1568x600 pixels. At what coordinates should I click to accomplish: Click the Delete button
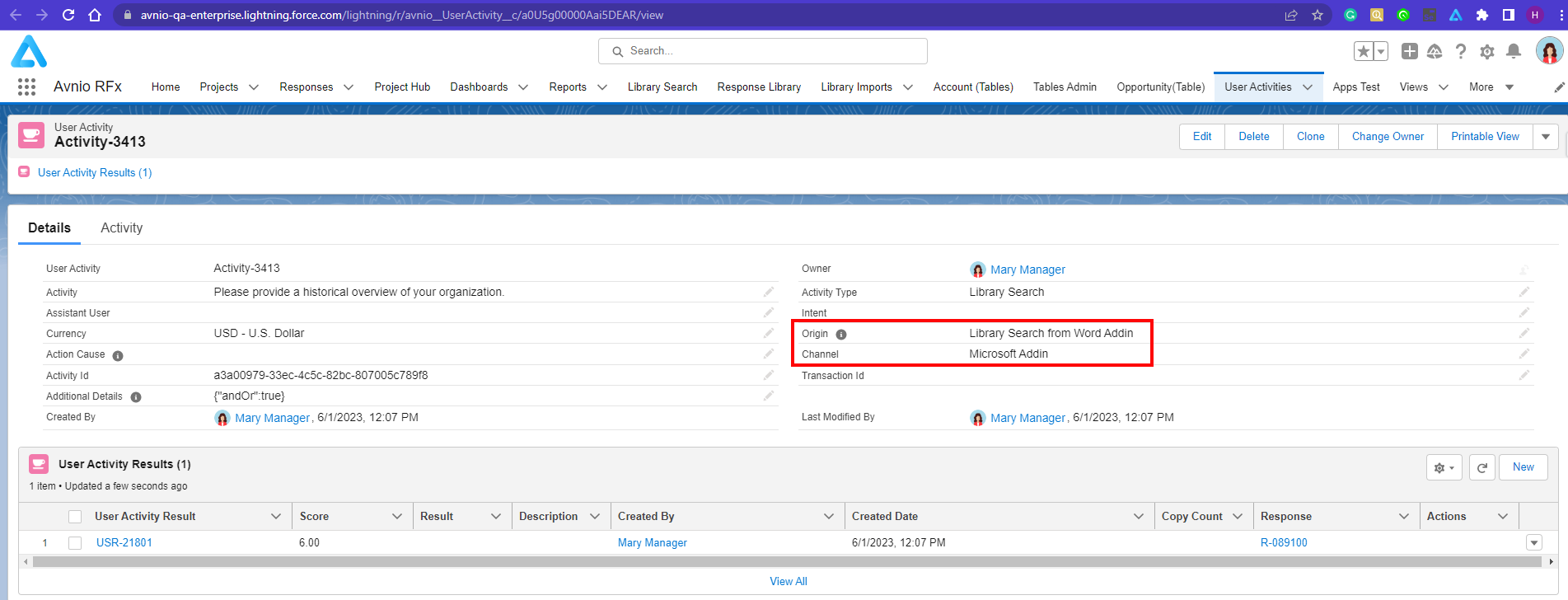1254,137
